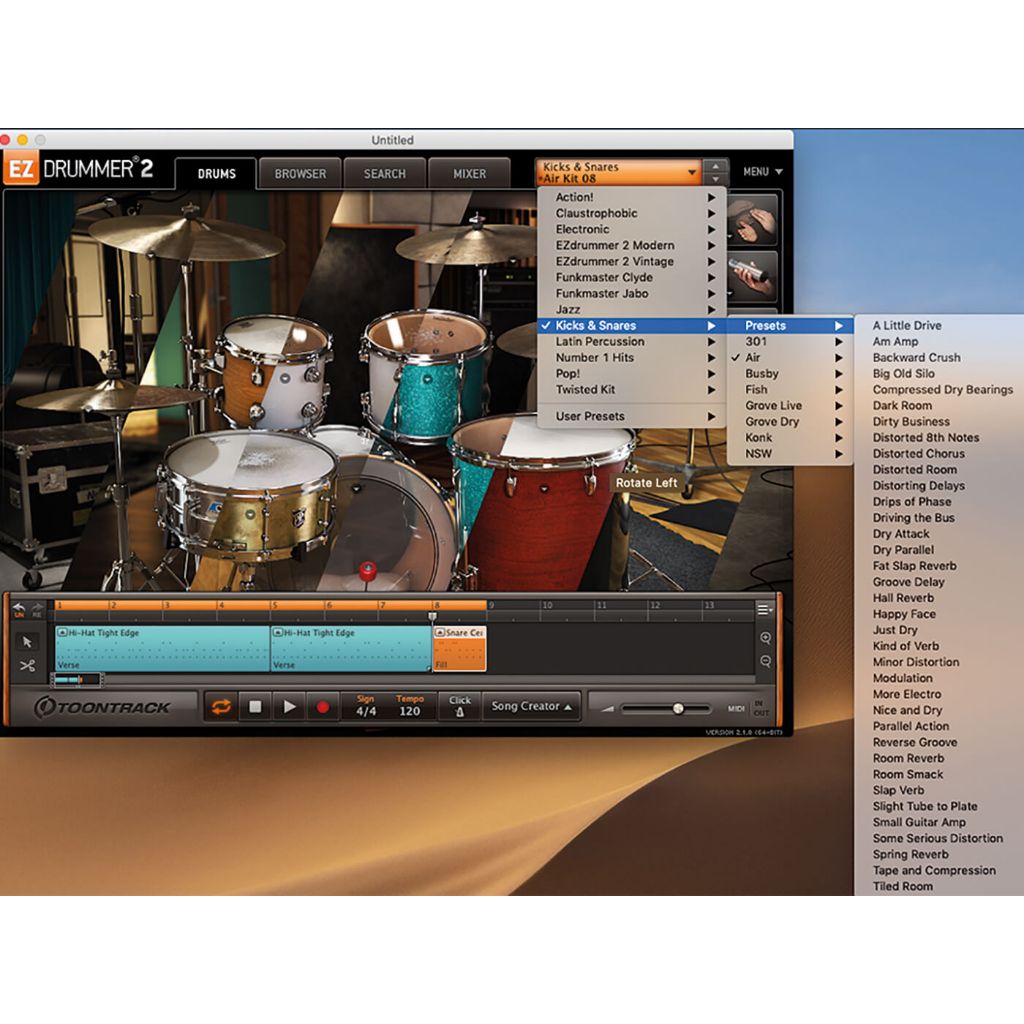Switch to the MIXER tab
Screen dimensions: 1024x1024
click(468, 173)
